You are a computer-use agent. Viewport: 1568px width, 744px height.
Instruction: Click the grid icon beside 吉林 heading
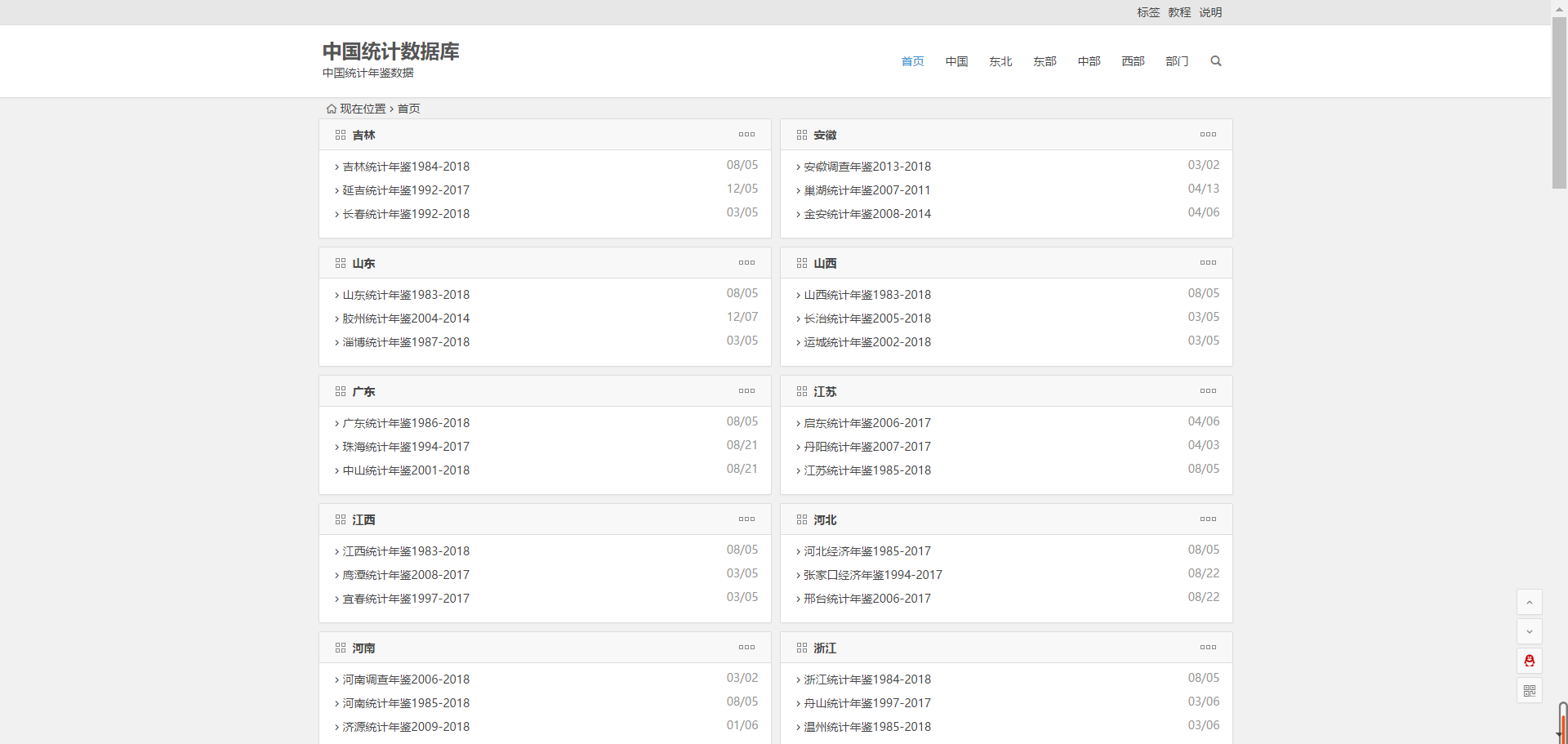(341, 135)
